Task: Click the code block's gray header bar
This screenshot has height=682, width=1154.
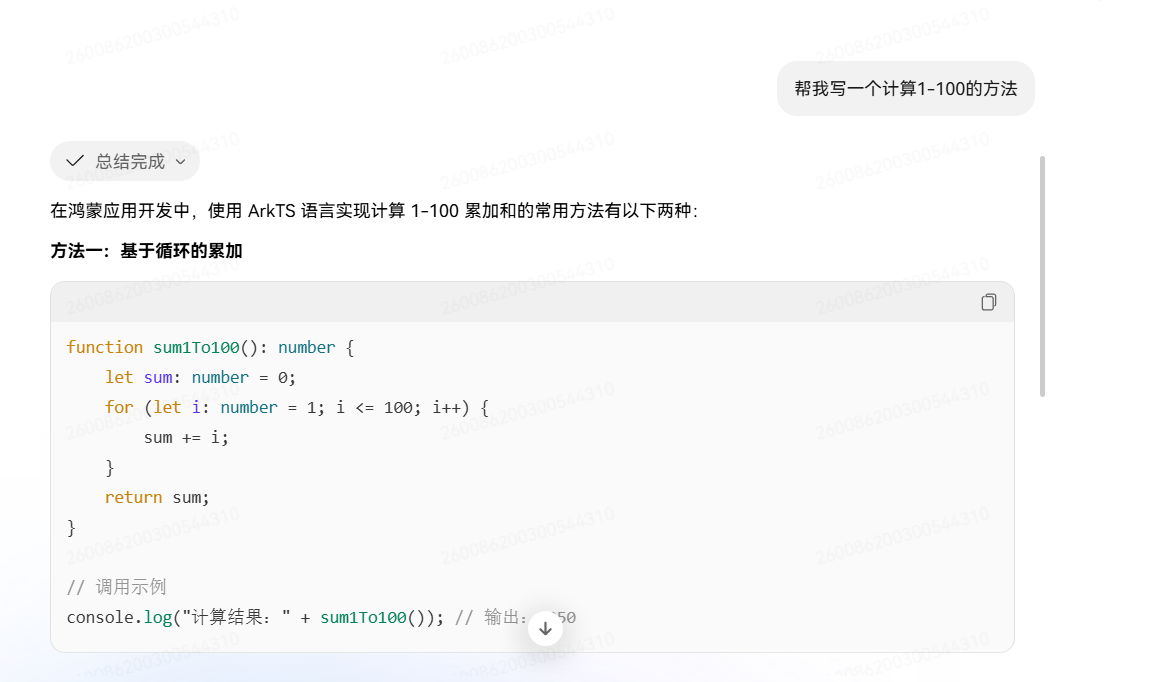Action: pyautogui.click(x=500, y=302)
